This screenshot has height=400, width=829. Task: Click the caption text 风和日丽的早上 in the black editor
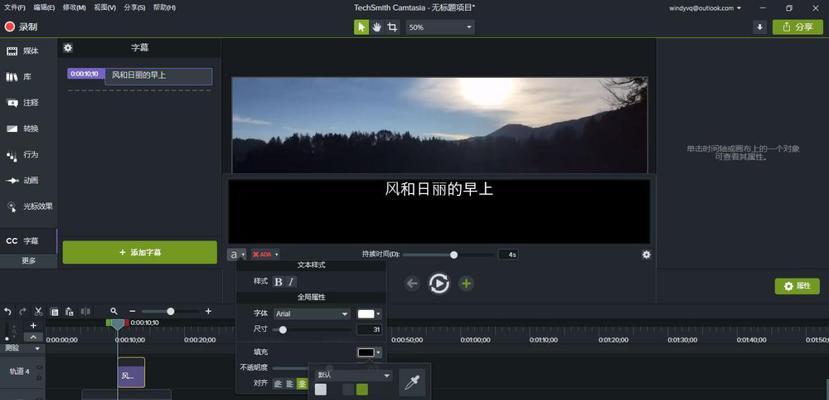tap(439, 189)
